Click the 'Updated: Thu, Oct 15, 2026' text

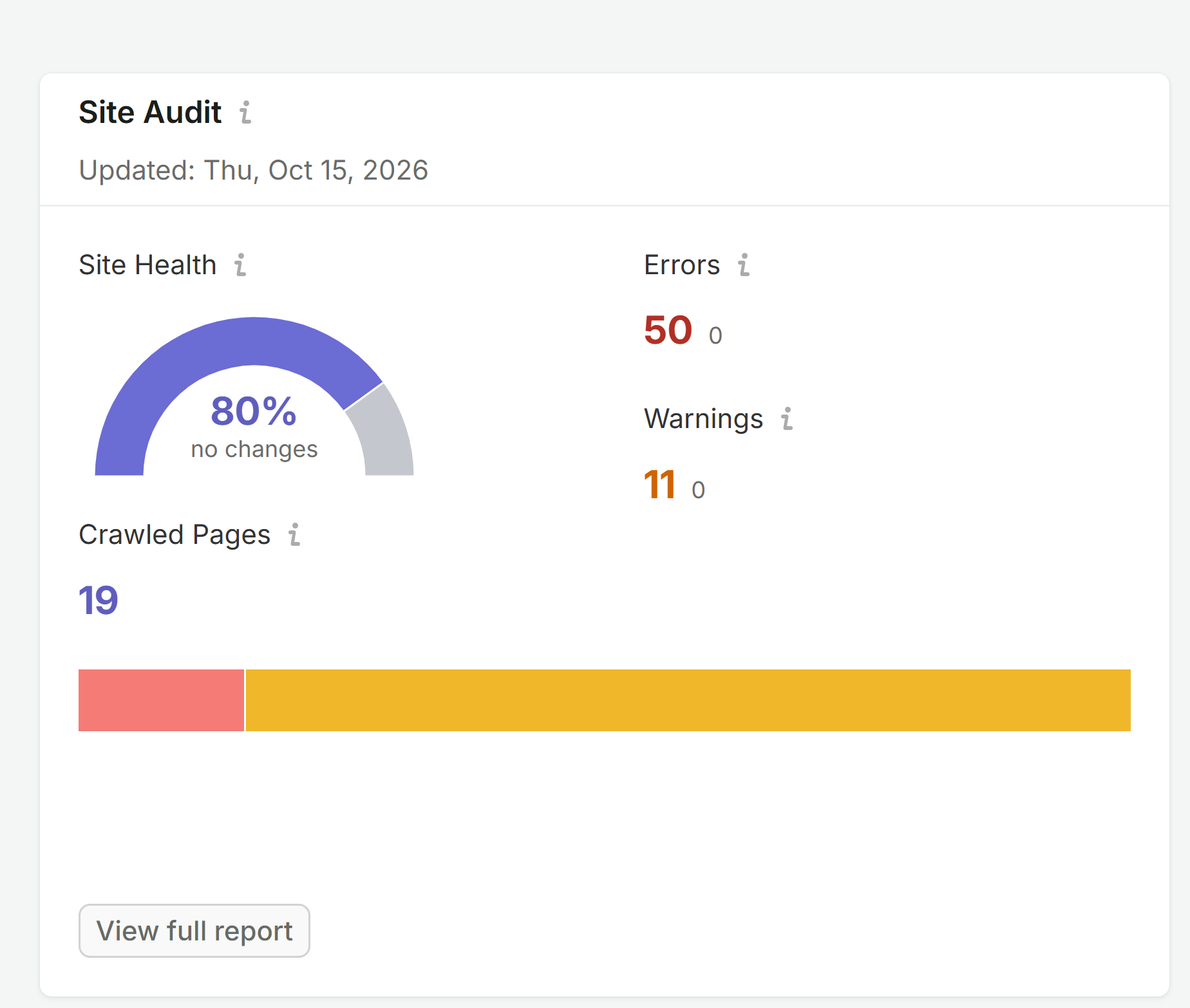tap(253, 171)
